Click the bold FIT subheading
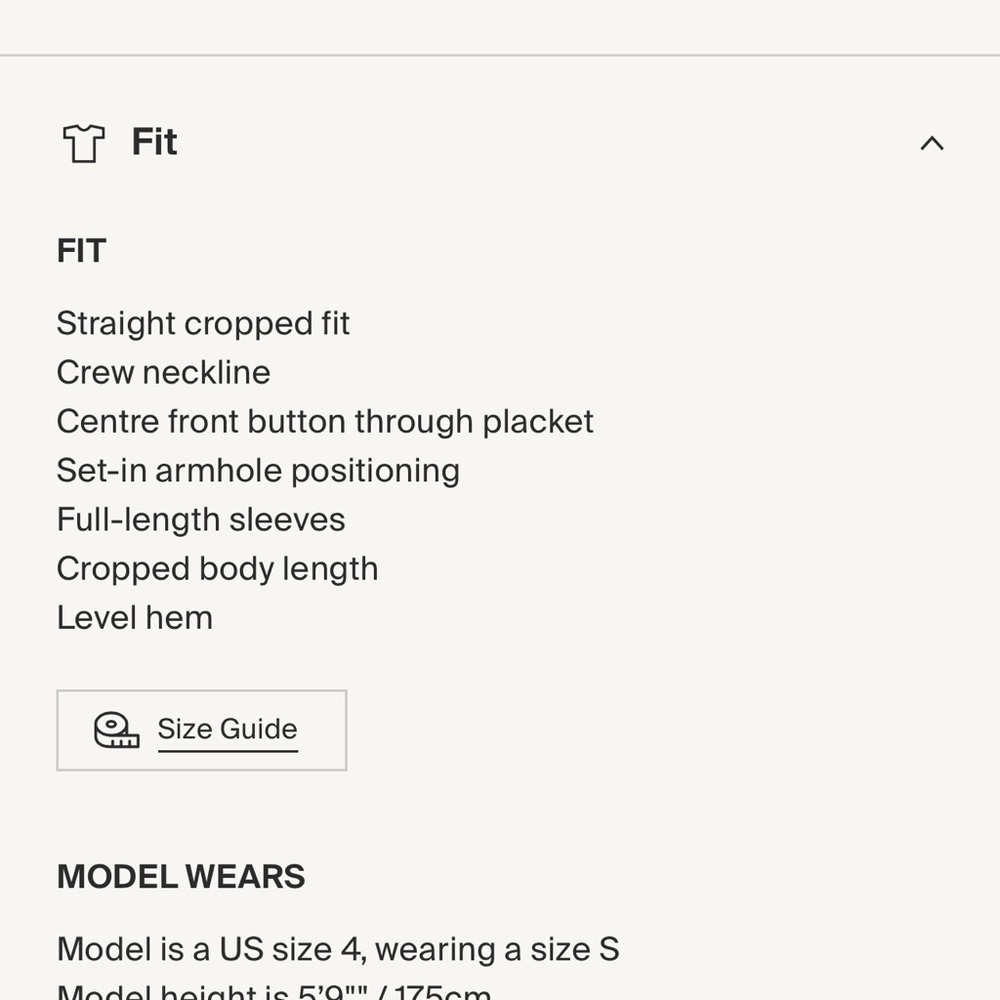Screen dimensions: 1000x1000 tap(81, 250)
